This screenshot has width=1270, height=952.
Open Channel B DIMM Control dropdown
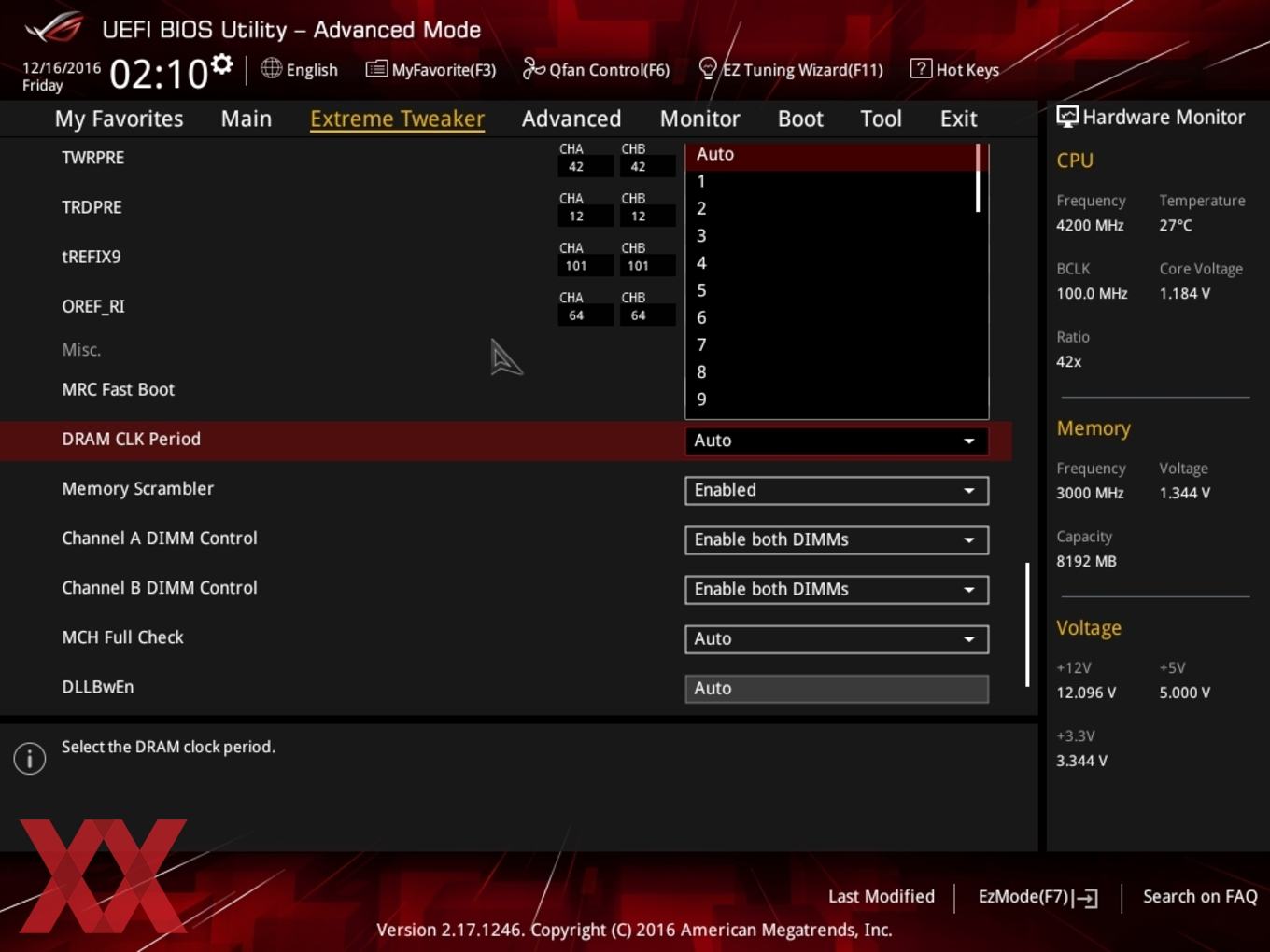click(837, 589)
